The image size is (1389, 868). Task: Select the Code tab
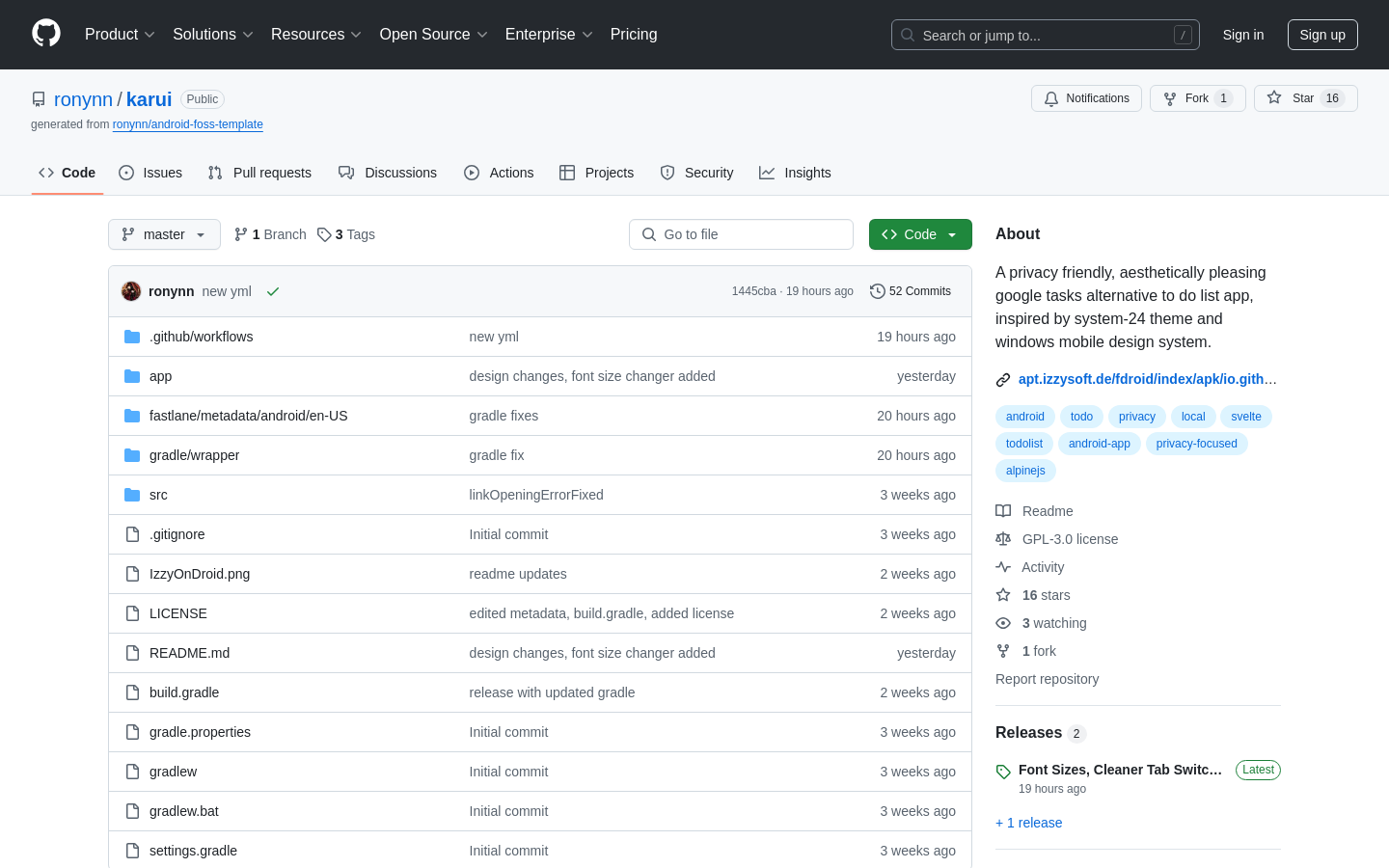tap(68, 173)
